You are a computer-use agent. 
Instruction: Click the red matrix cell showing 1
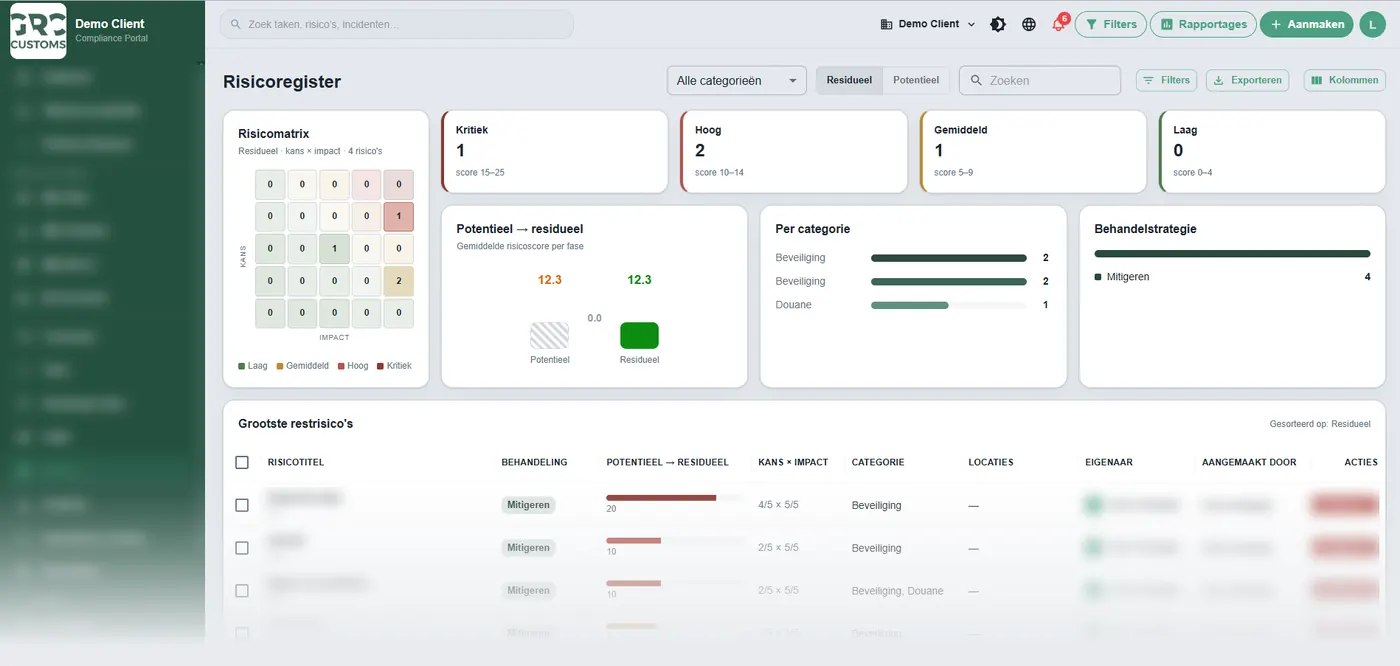(398, 217)
